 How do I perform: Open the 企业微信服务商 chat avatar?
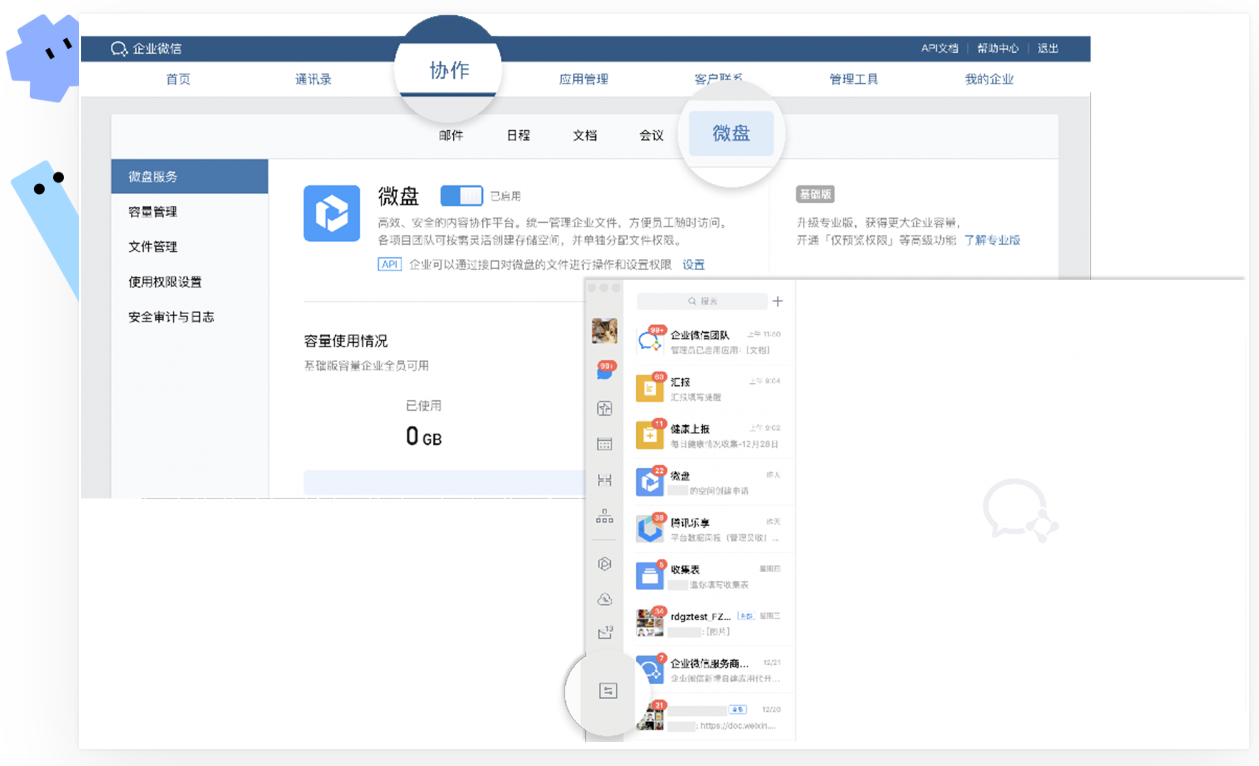(x=650, y=669)
